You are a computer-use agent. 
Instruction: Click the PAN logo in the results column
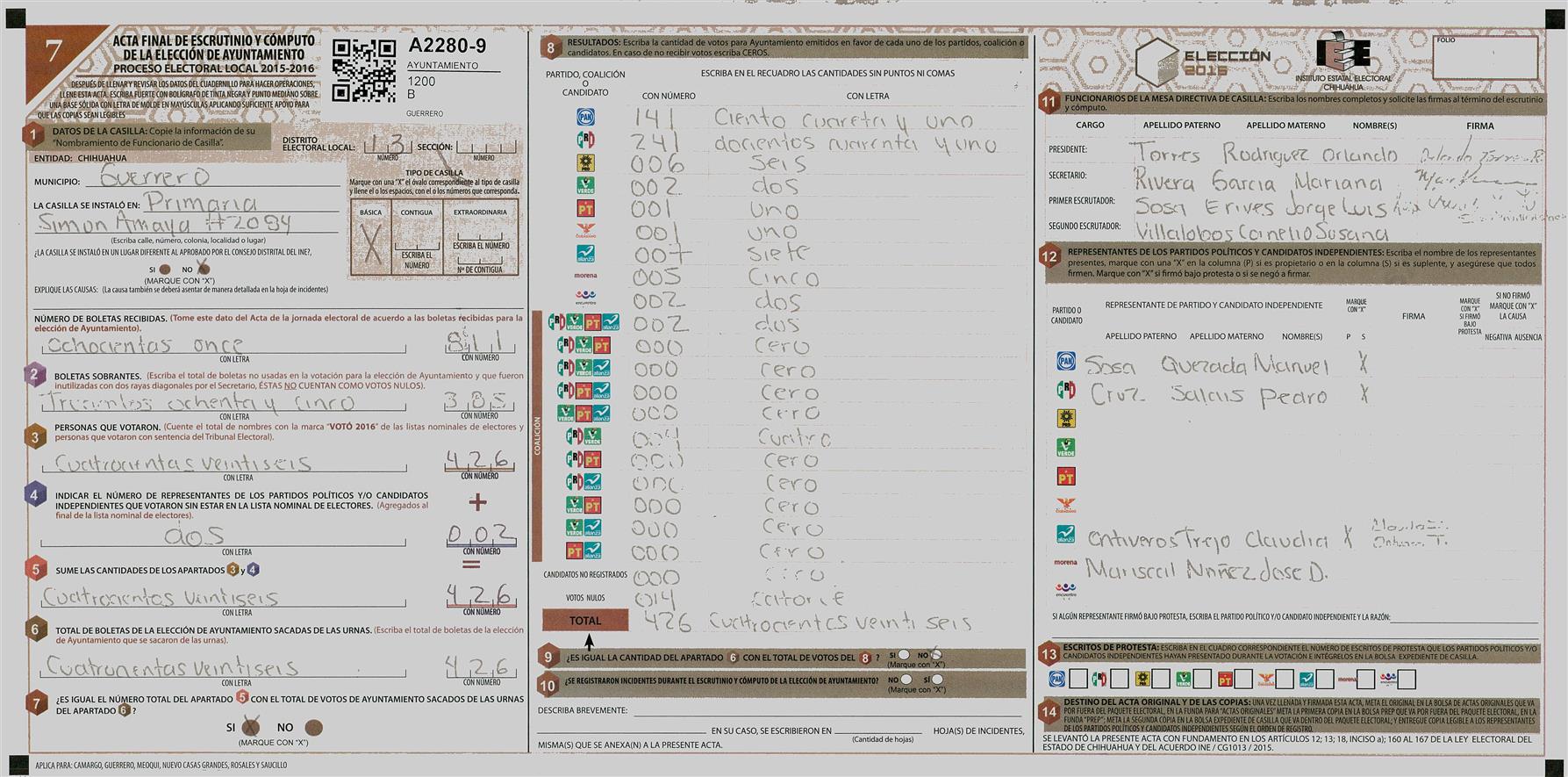pos(585,117)
